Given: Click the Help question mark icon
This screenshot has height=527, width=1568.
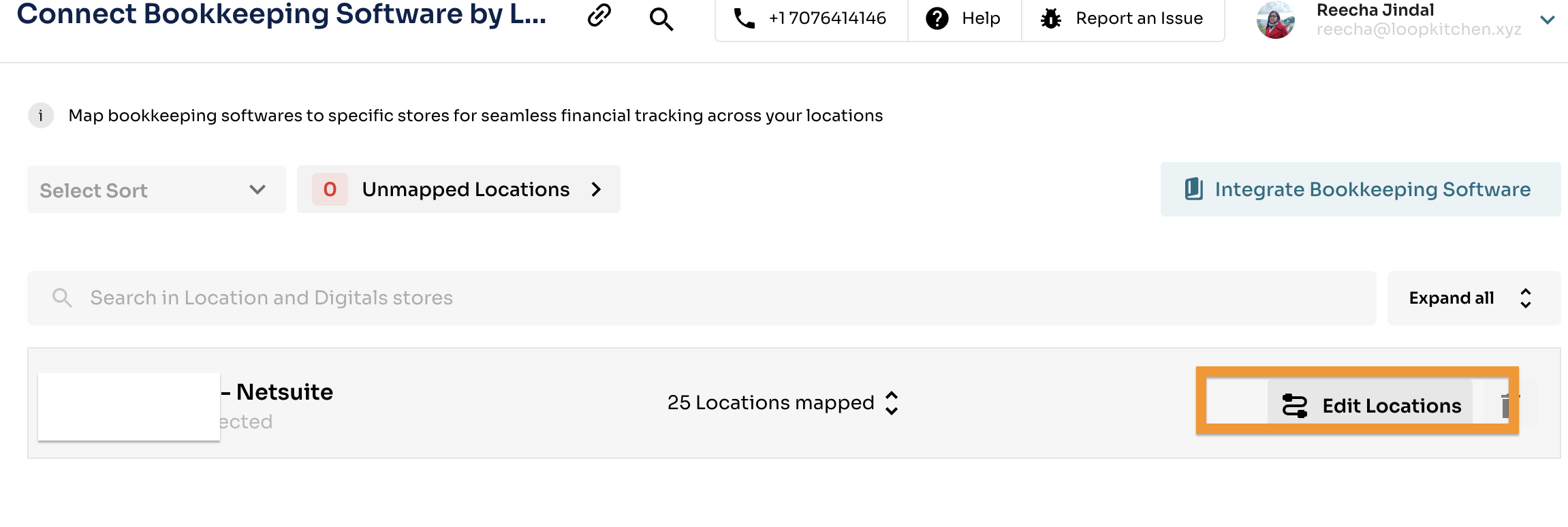Looking at the screenshot, I should click(937, 18).
